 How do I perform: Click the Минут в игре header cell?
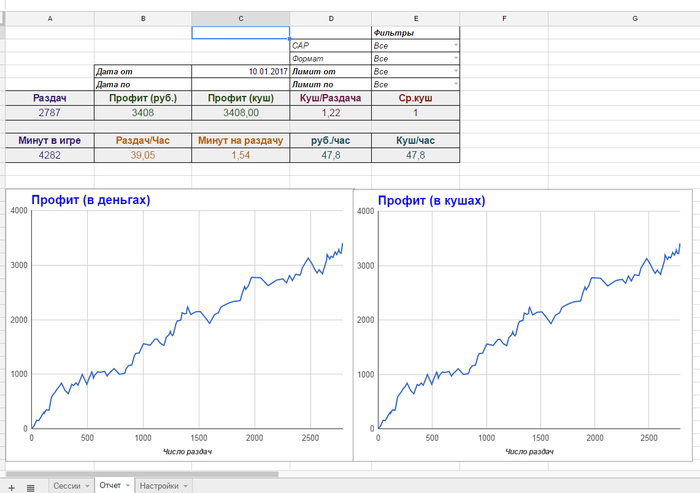[x=50, y=141]
